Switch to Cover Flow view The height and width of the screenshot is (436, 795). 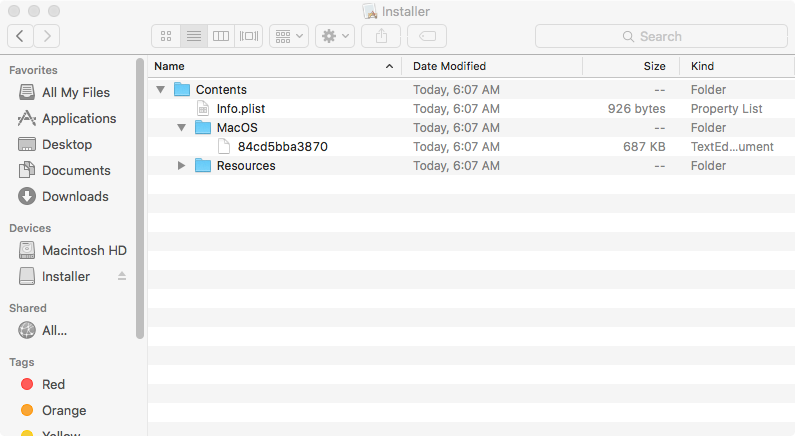tap(249, 36)
